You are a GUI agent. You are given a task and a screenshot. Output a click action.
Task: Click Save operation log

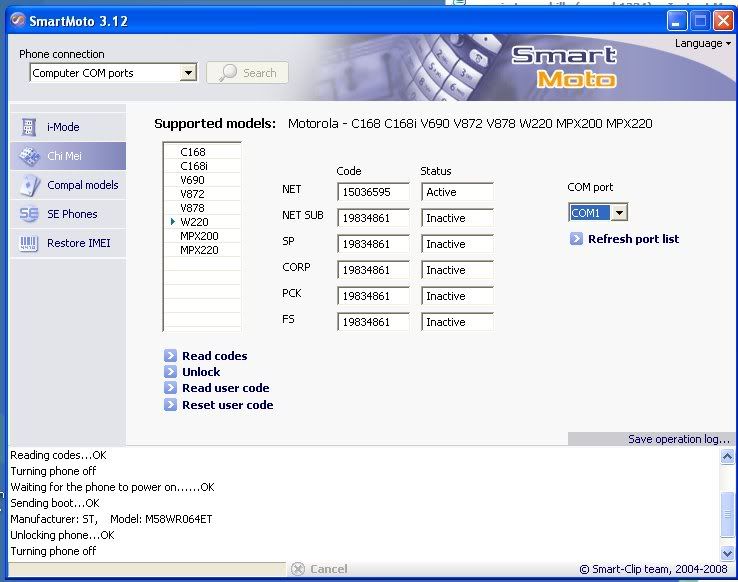679,439
